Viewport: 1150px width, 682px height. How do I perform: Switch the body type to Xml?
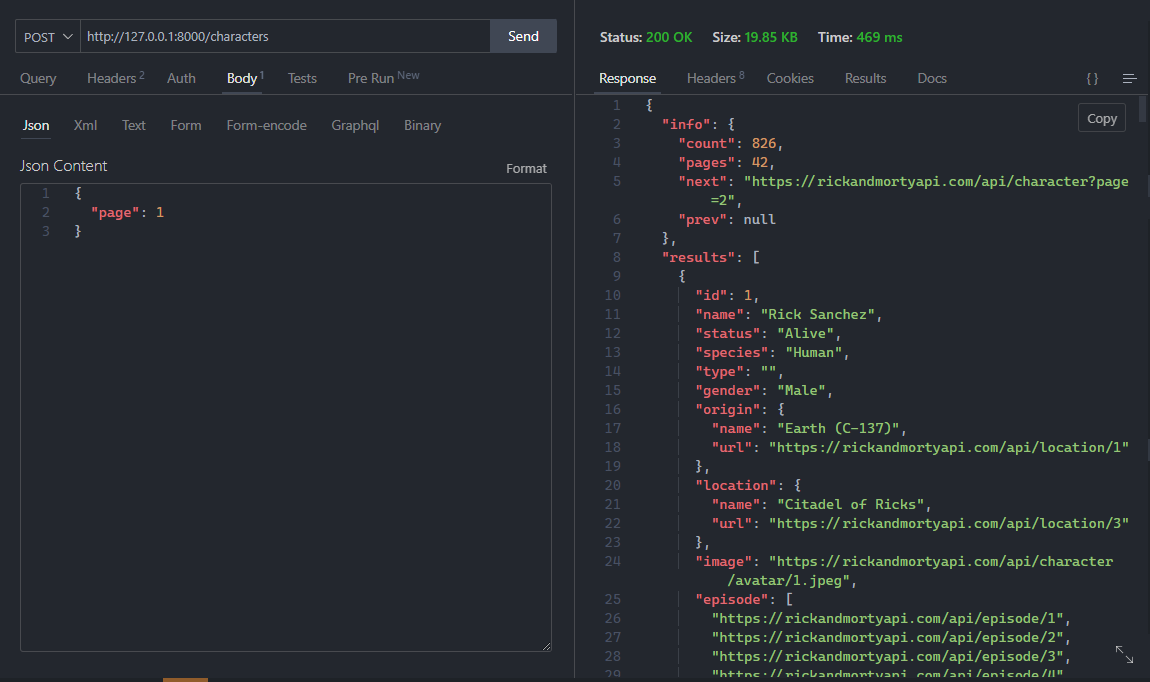(85, 125)
